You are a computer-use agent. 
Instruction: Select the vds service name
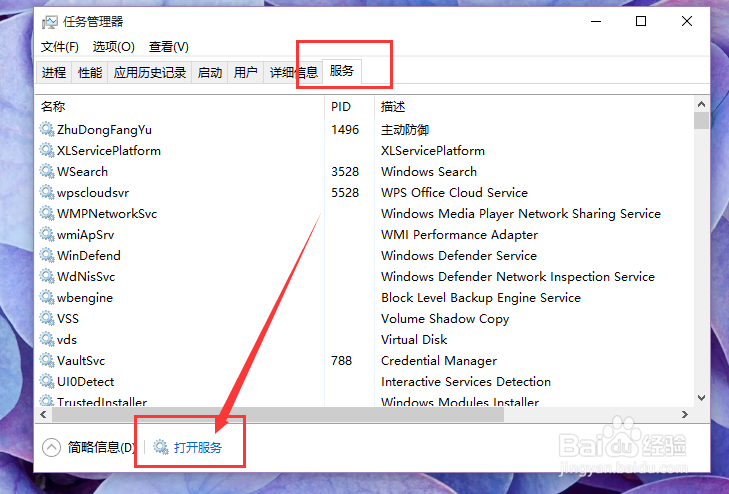coord(66,340)
